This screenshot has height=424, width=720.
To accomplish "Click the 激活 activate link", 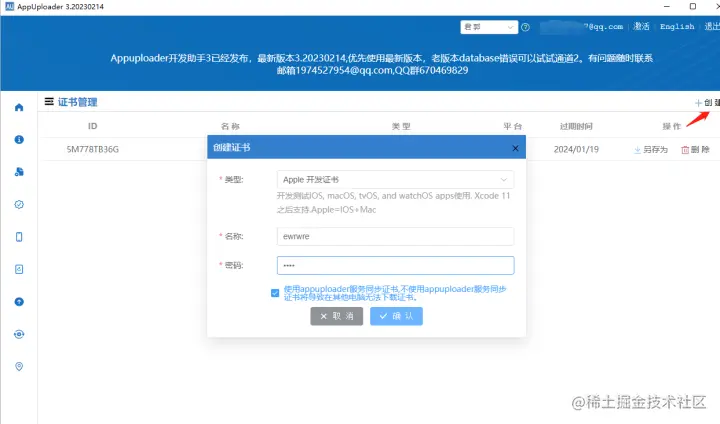I will tap(641, 27).
